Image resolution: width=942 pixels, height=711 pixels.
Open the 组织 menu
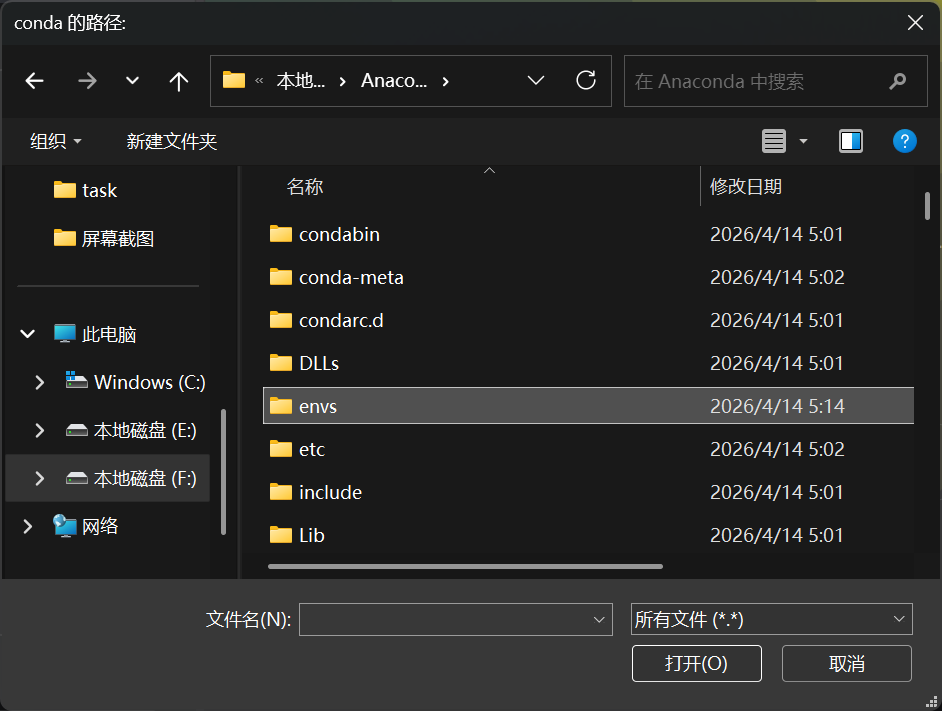[x=56, y=141]
